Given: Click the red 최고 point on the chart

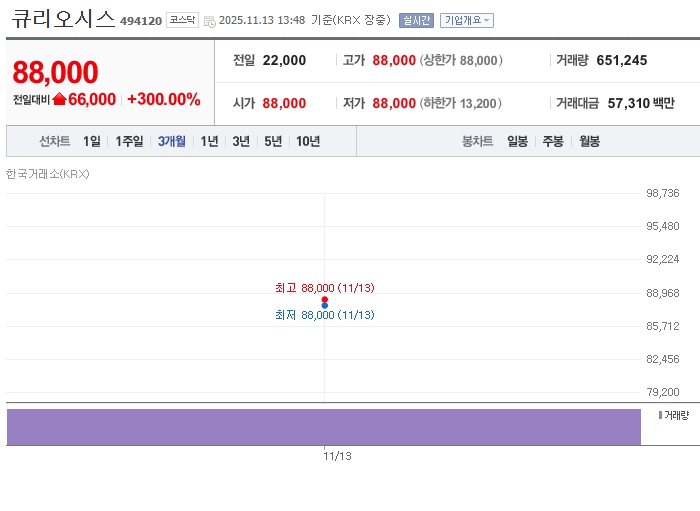Looking at the screenshot, I should point(325,299).
